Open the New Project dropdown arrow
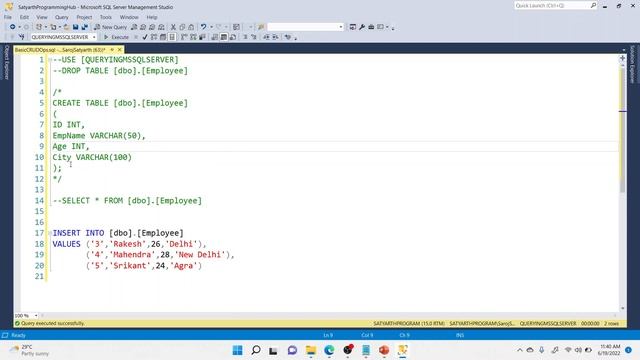This screenshot has height=360, width=640. pos(46,27)
